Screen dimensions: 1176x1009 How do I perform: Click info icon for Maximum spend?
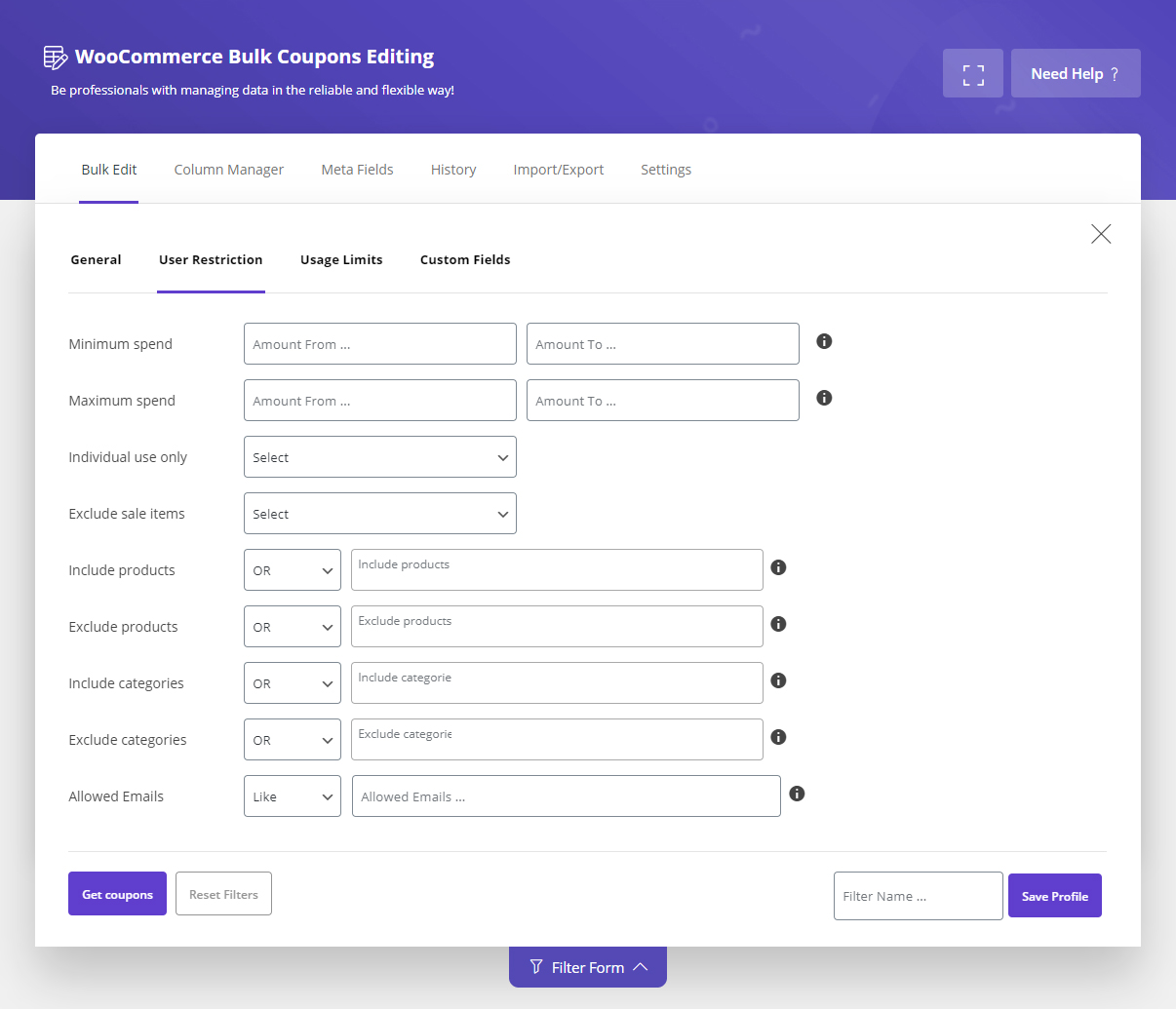[824, 398]
